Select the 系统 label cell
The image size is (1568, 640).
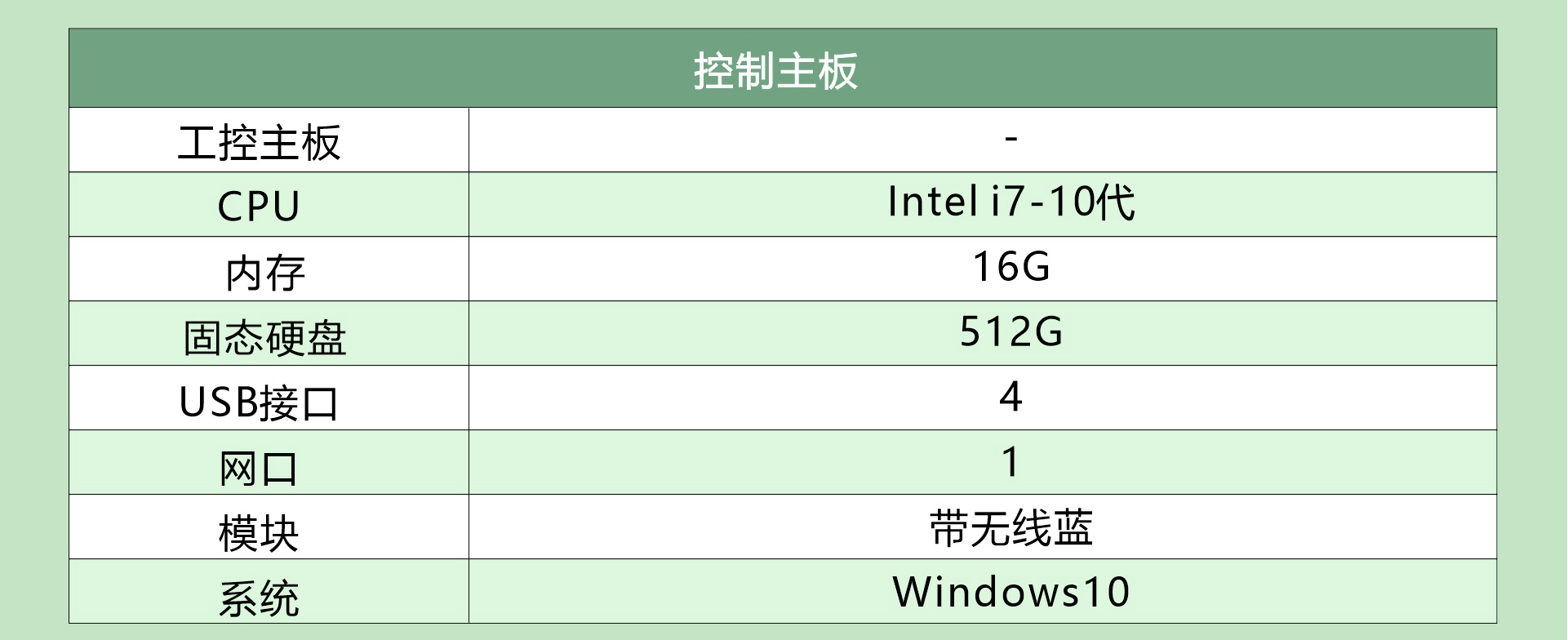click(259, 598)
